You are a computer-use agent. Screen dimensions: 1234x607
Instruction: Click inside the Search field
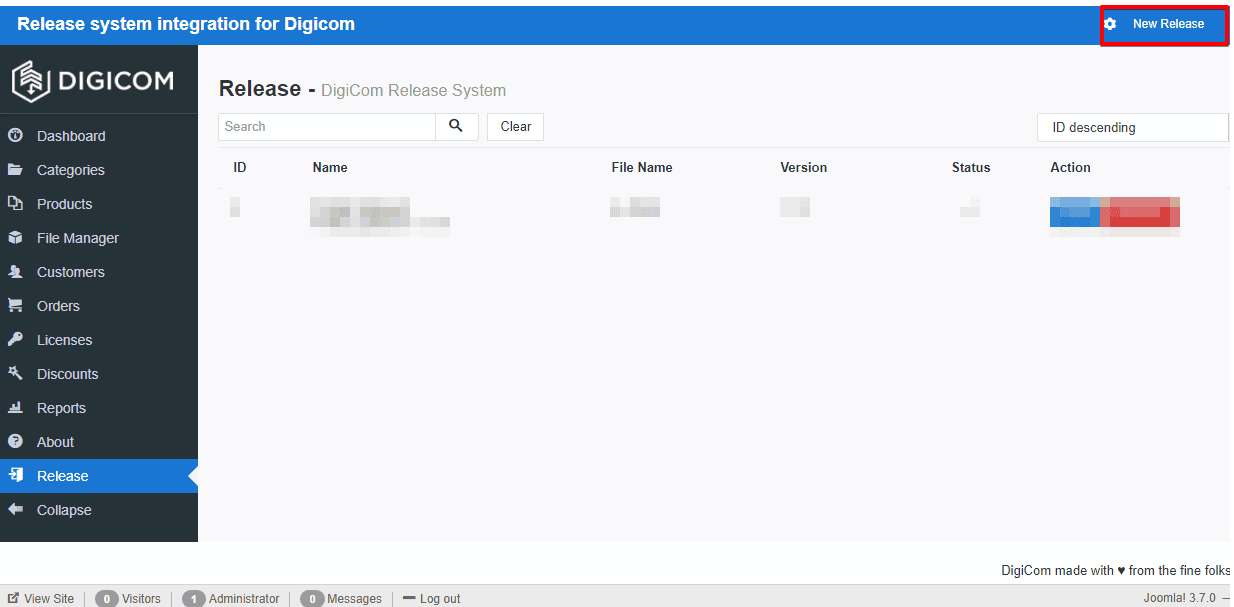click(x=327, y=126)
